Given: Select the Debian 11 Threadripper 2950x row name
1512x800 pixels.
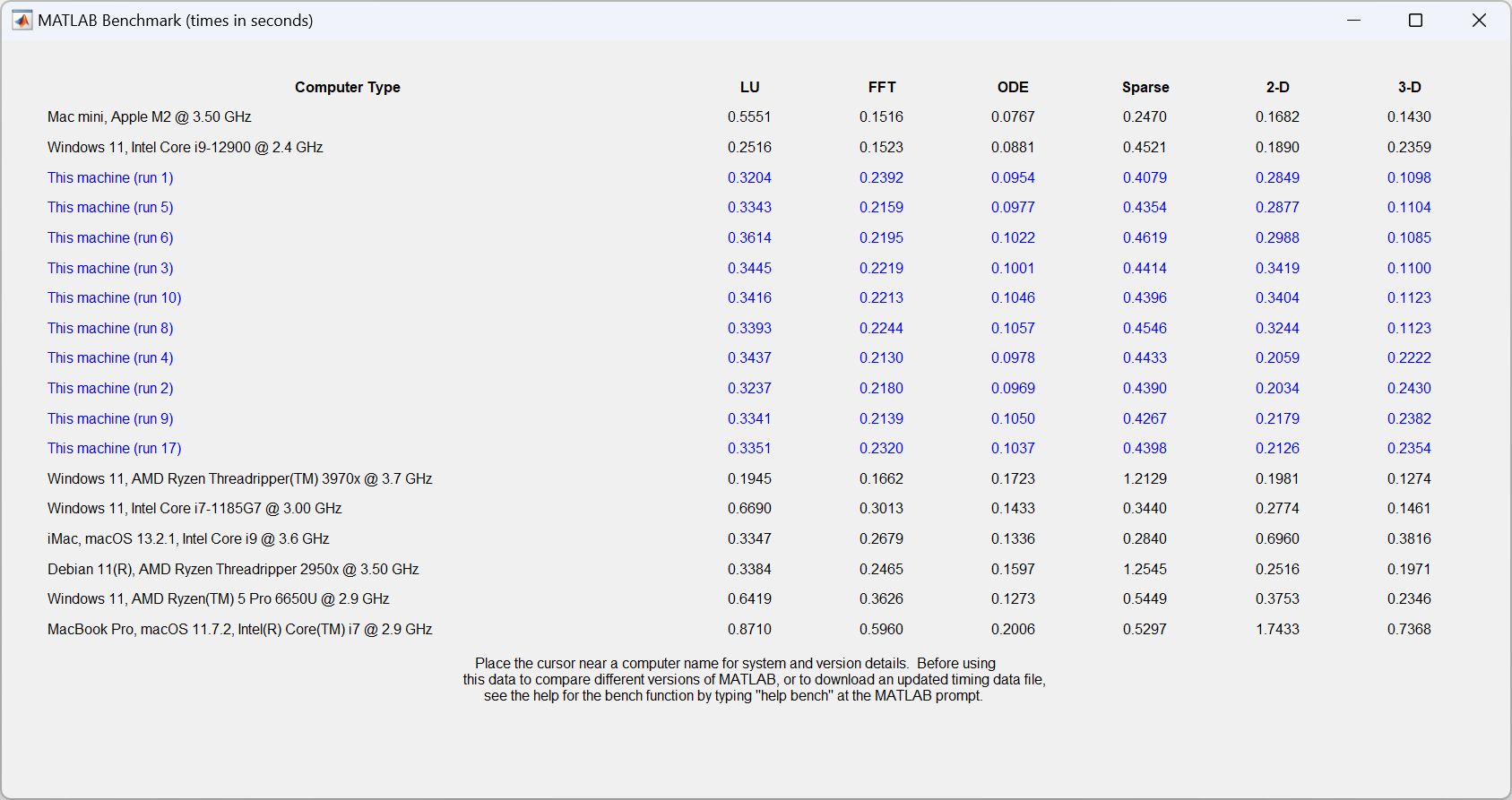Looking at the screenshot, I should click(x=233, y=569).
